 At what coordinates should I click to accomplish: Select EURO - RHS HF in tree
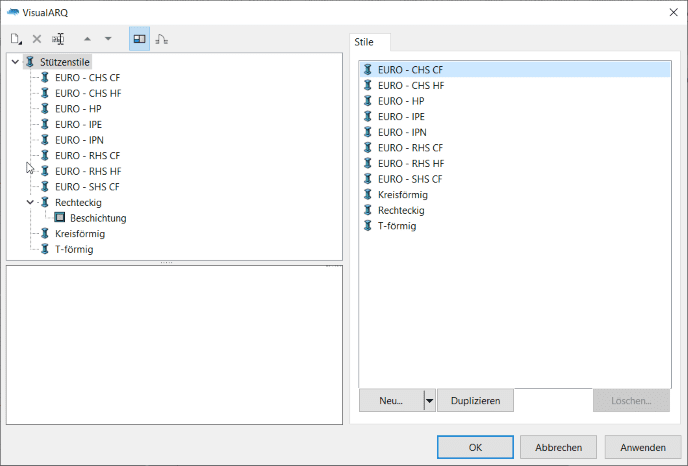(88, 171)
